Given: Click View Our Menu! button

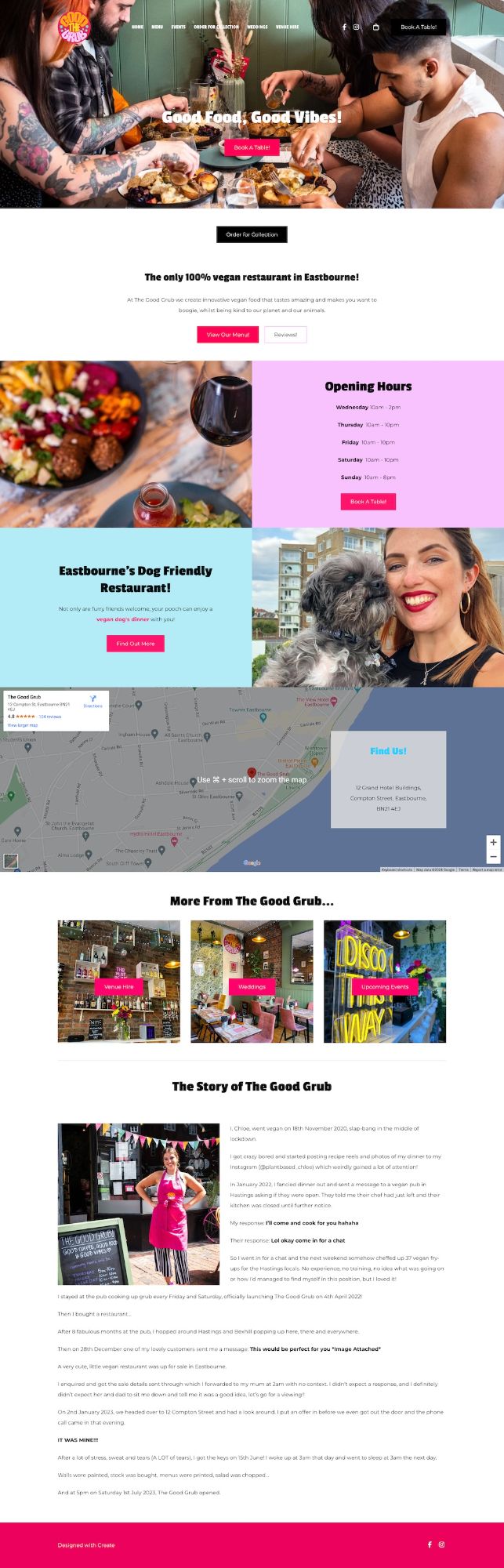Looking at the screenshot, I should [x=227, y=335].
